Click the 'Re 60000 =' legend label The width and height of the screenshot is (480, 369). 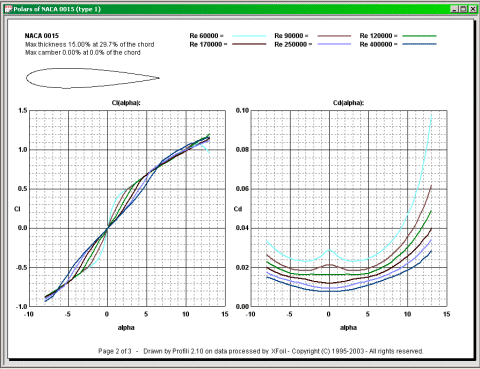[206, 36]
